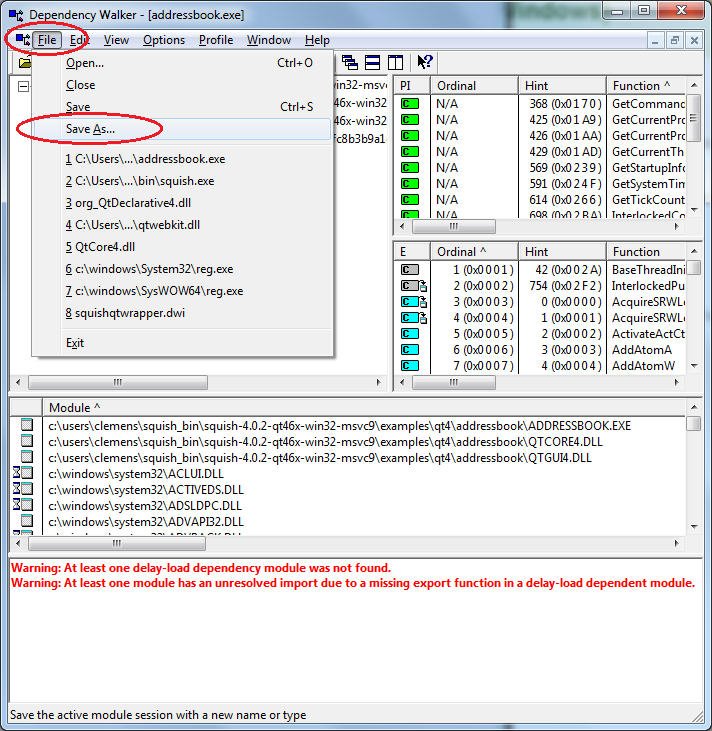Click the tile vertically toolbar icon
Viewport: 712px width, 731px height.
tap(396, 63)
